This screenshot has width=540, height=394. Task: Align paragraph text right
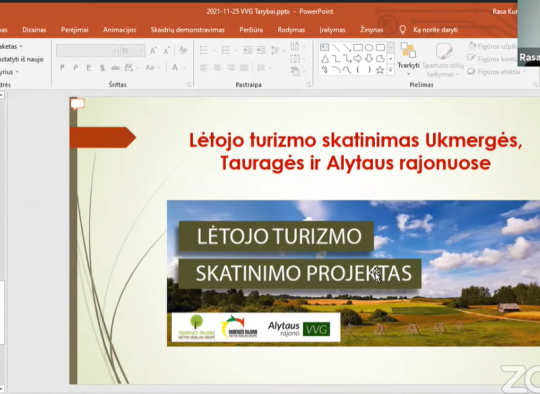coord(231,68)
